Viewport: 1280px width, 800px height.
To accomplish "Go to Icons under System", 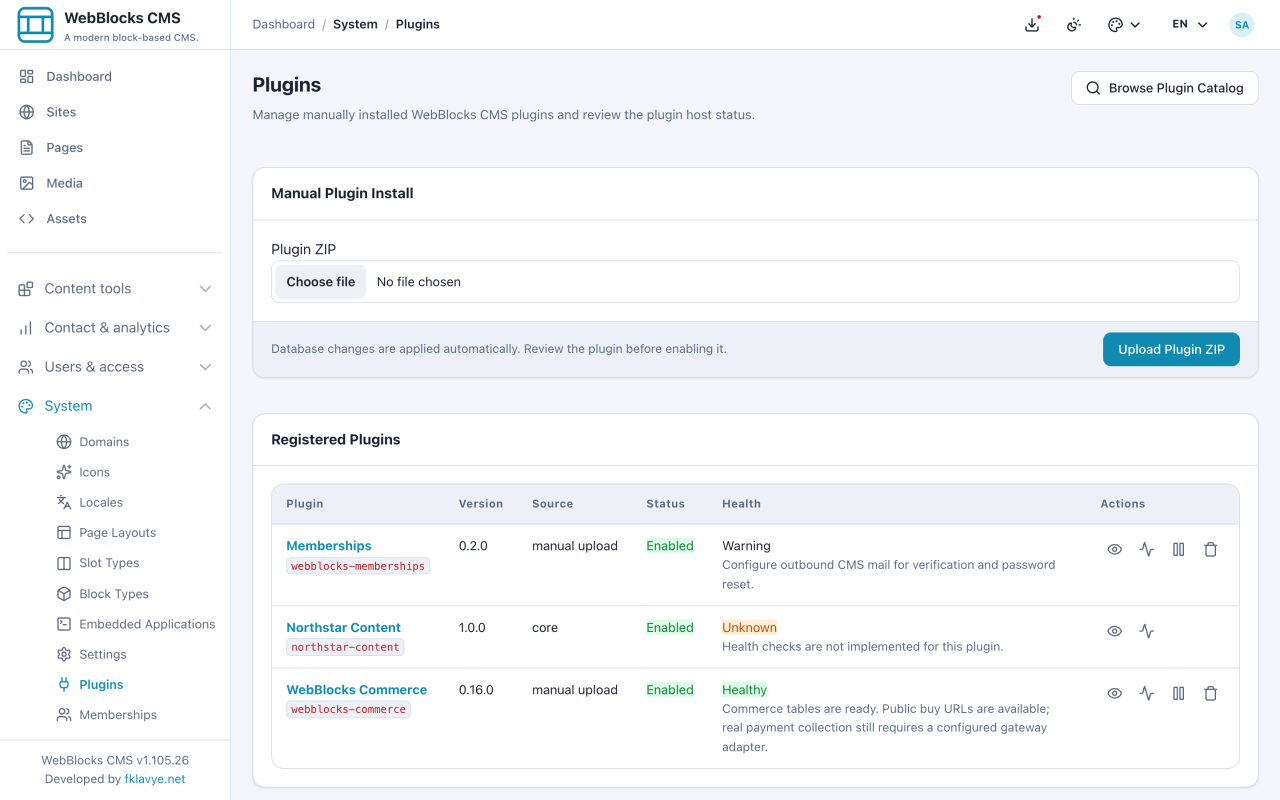I will click(94, 472).
